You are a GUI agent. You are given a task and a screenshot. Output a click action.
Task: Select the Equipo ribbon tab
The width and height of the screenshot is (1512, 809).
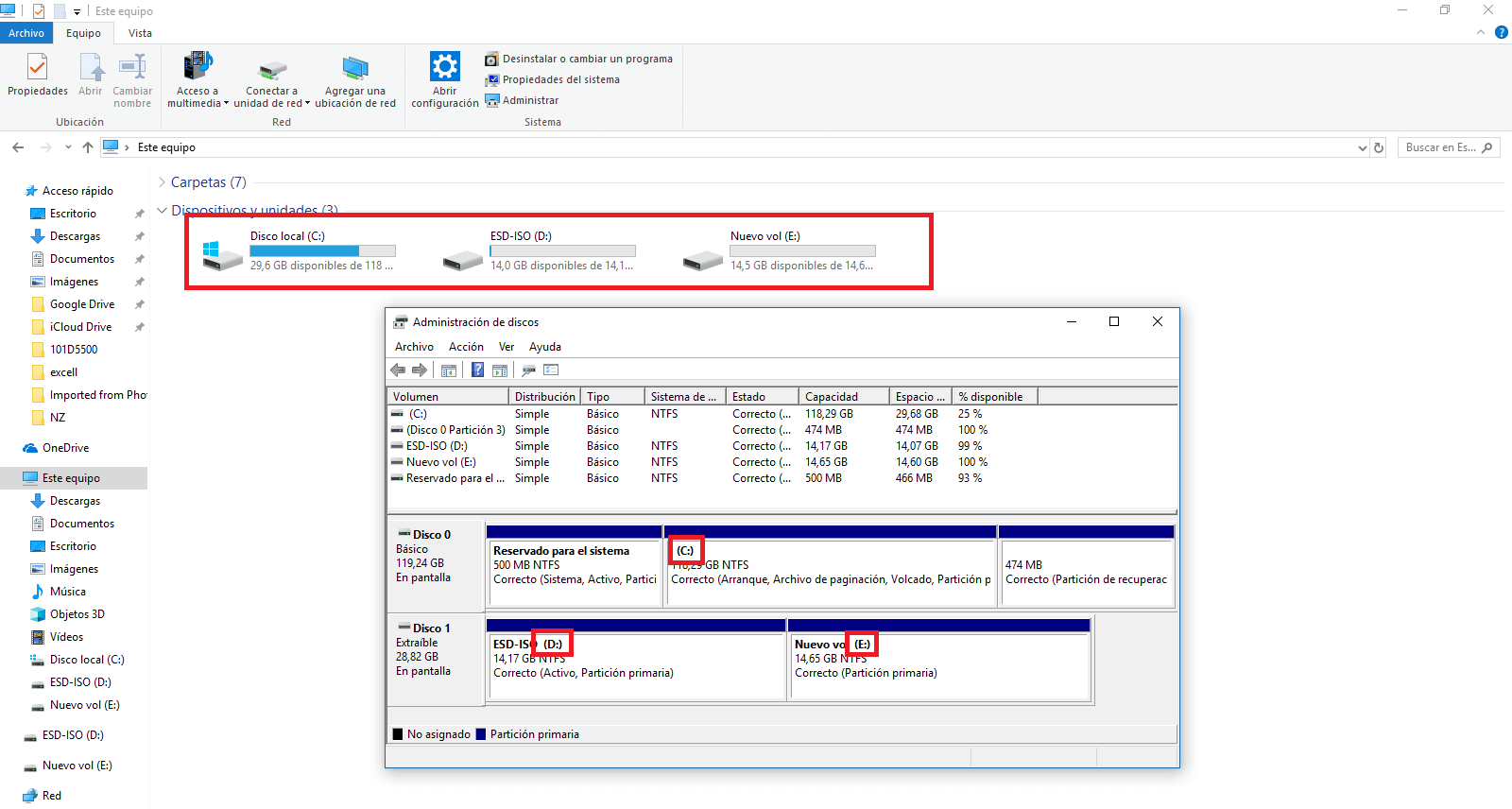click(83, 33)
